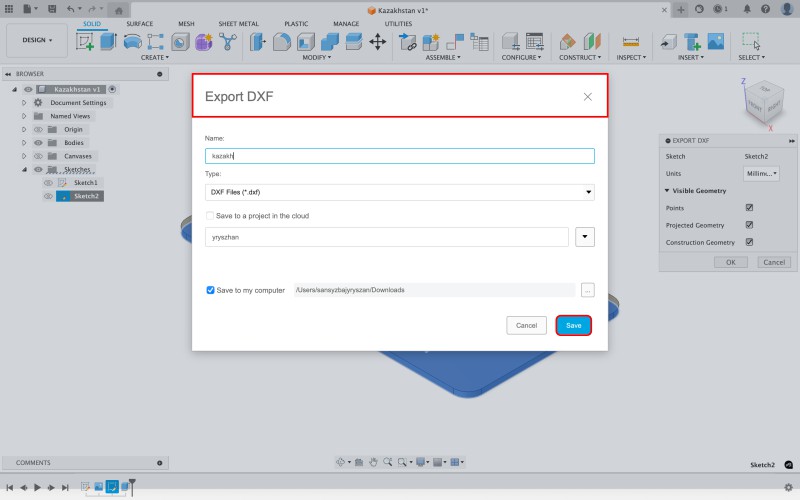Toggle visibility of Sketch1

(48, 183)
